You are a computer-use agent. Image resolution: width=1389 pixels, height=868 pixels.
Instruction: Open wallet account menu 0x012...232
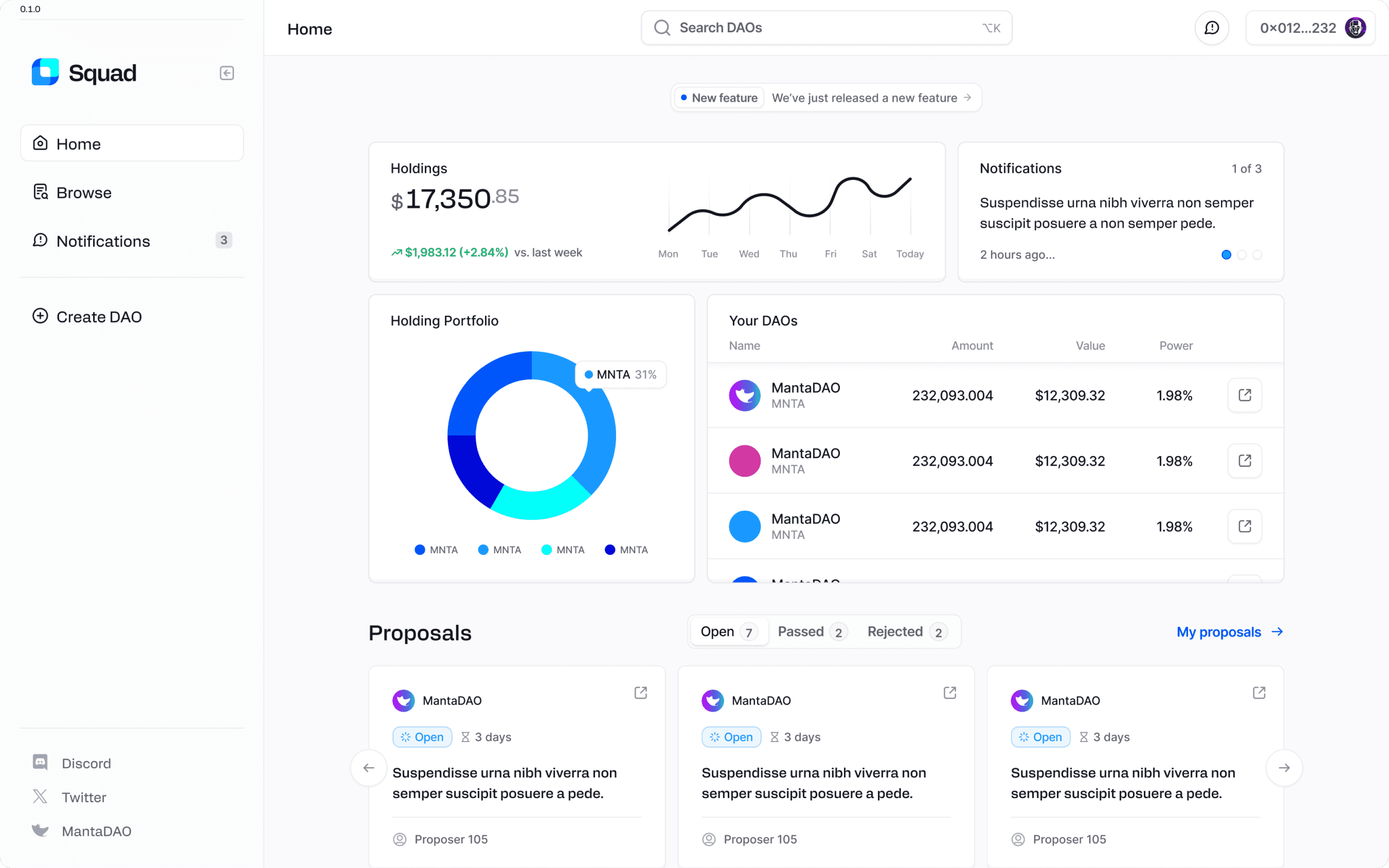point(1311,28)
